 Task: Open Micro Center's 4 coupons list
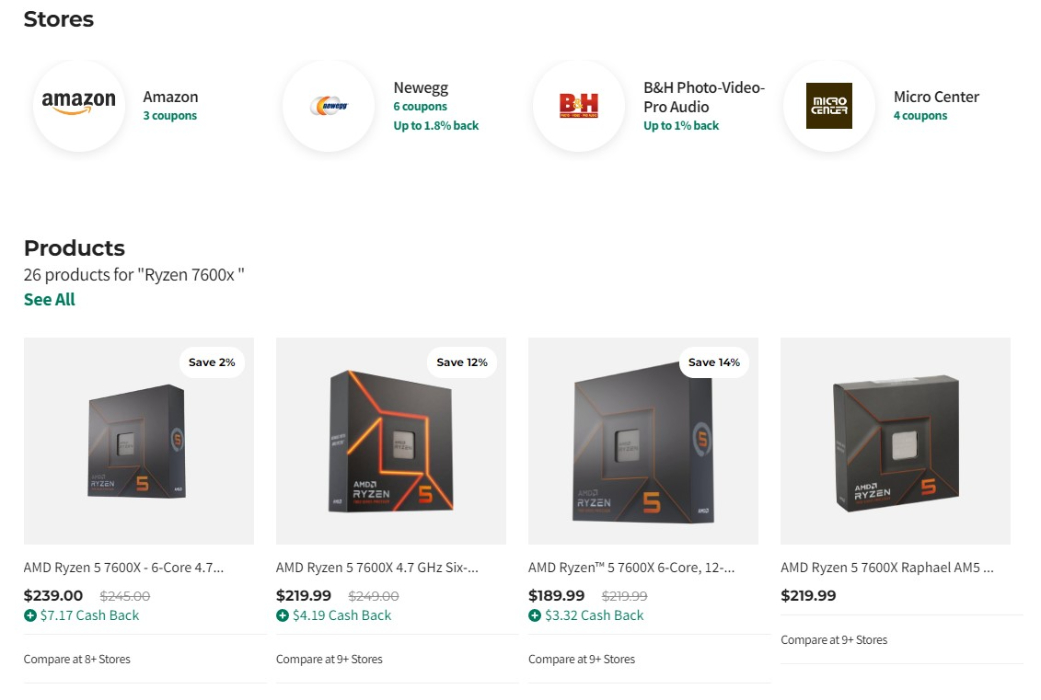920,116
